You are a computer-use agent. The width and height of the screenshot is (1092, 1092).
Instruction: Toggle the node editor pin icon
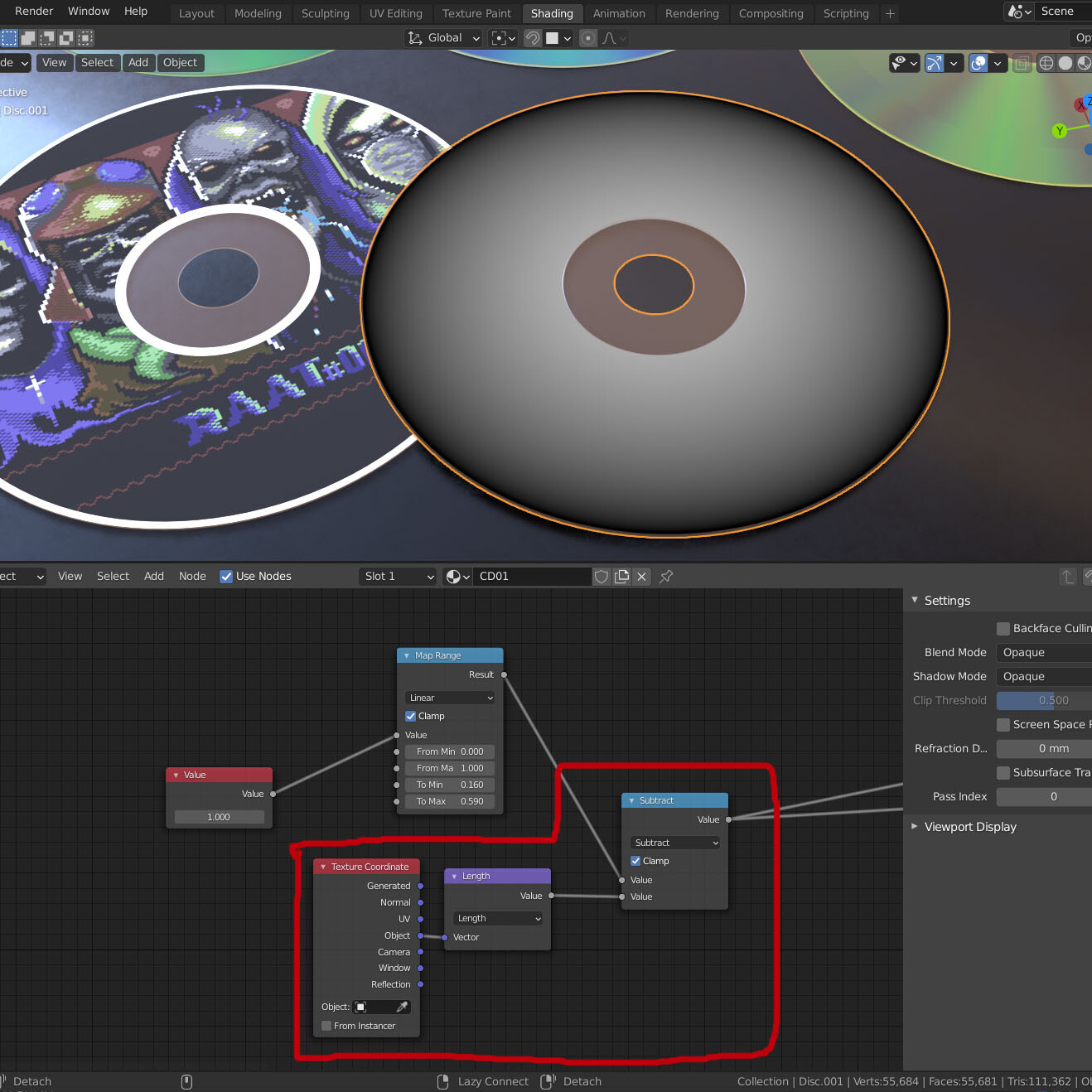tap(666, 577)
